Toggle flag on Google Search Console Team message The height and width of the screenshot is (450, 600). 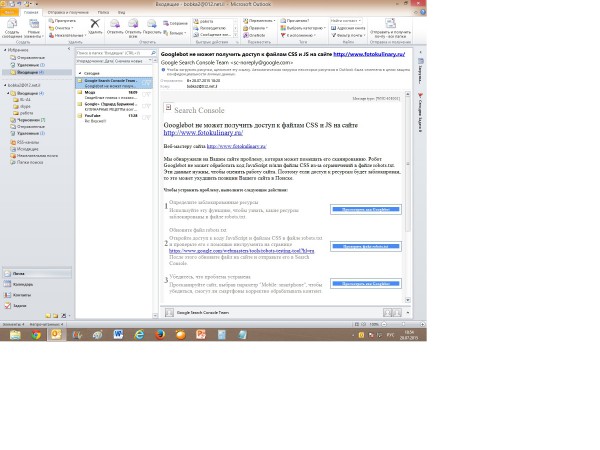146,83
